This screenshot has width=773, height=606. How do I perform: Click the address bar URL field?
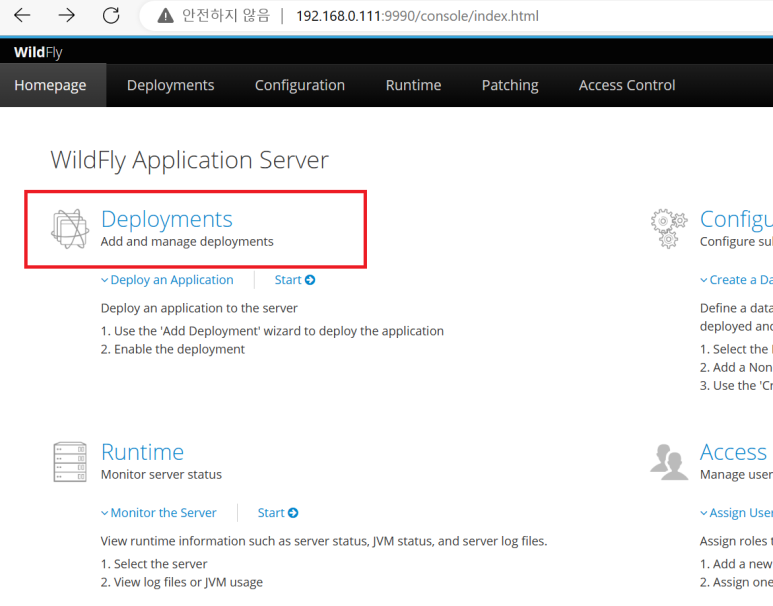coord(417,16)
